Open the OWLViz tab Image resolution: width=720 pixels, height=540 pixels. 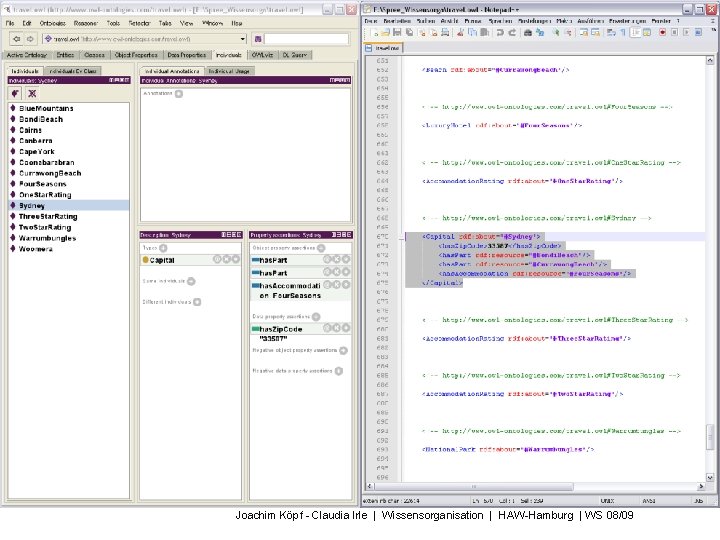click(x=262, y=55)
